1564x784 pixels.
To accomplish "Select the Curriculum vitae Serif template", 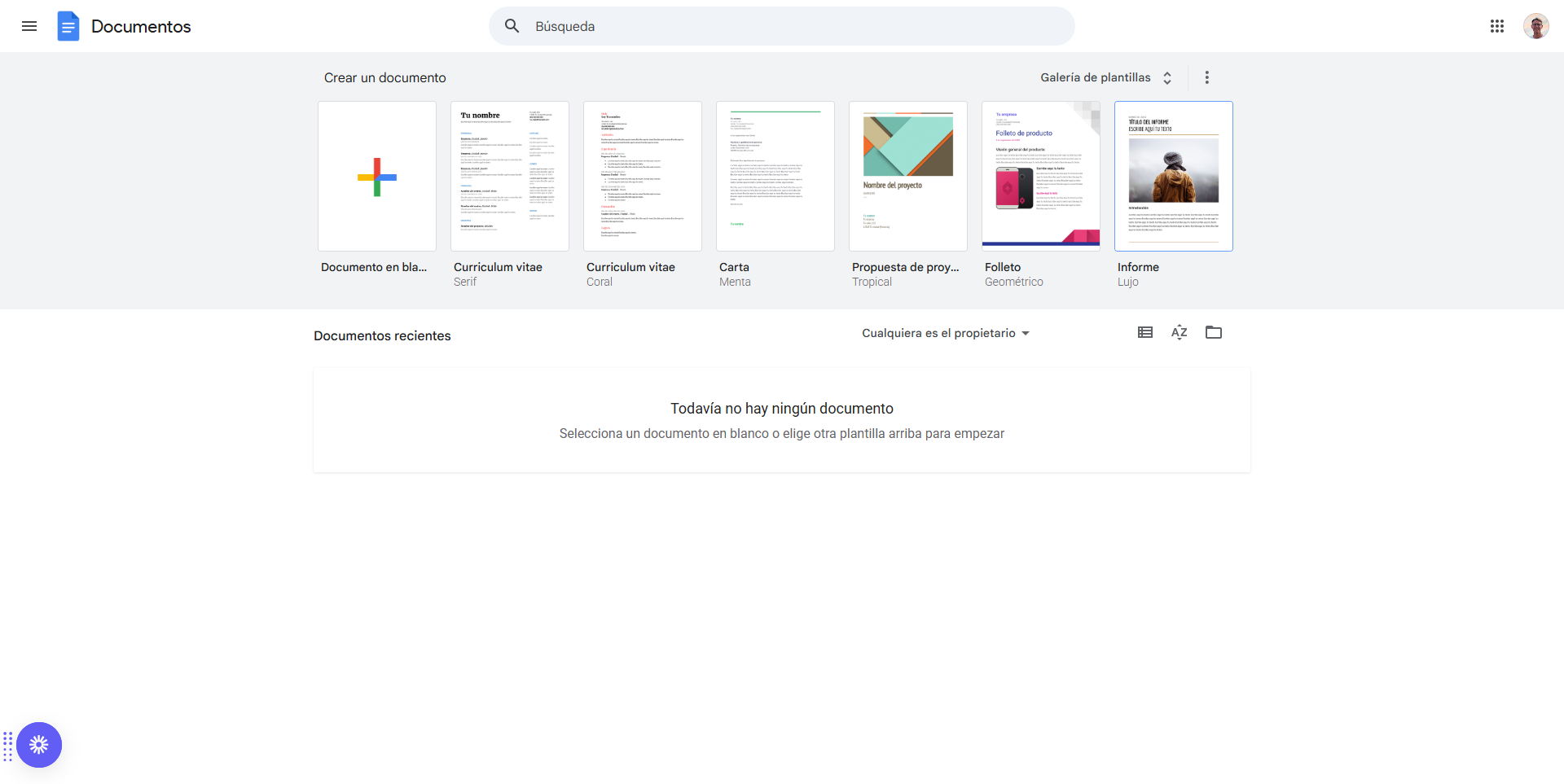I will point(509,176).
